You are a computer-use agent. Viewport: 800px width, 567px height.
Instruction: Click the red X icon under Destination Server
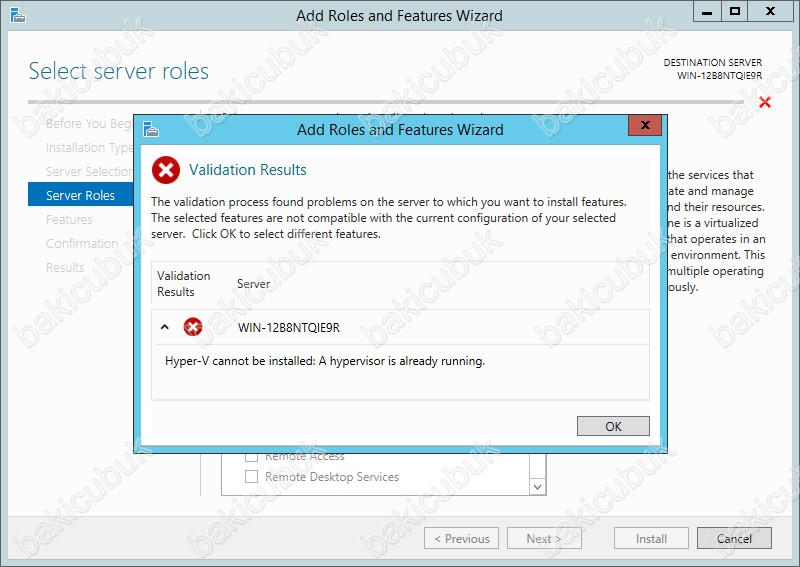pyautogui.click(x=764, y=102)
